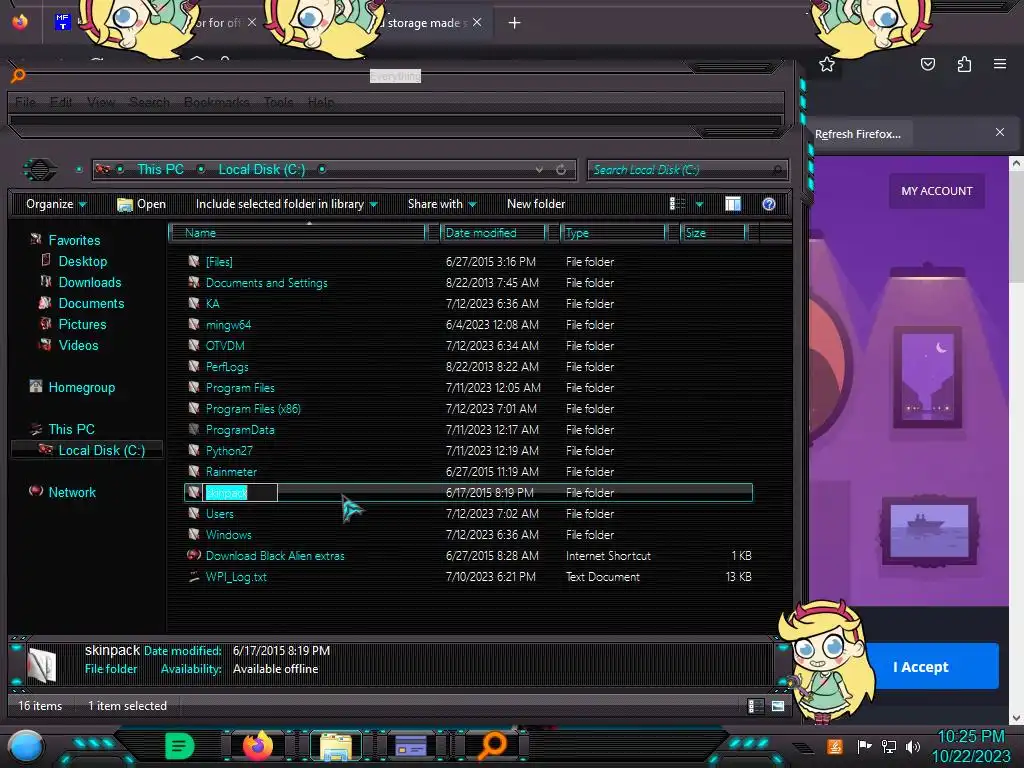Open Documents in navigation pane
This screenshot has width=1024, height=768.
(x=91, y=303)
